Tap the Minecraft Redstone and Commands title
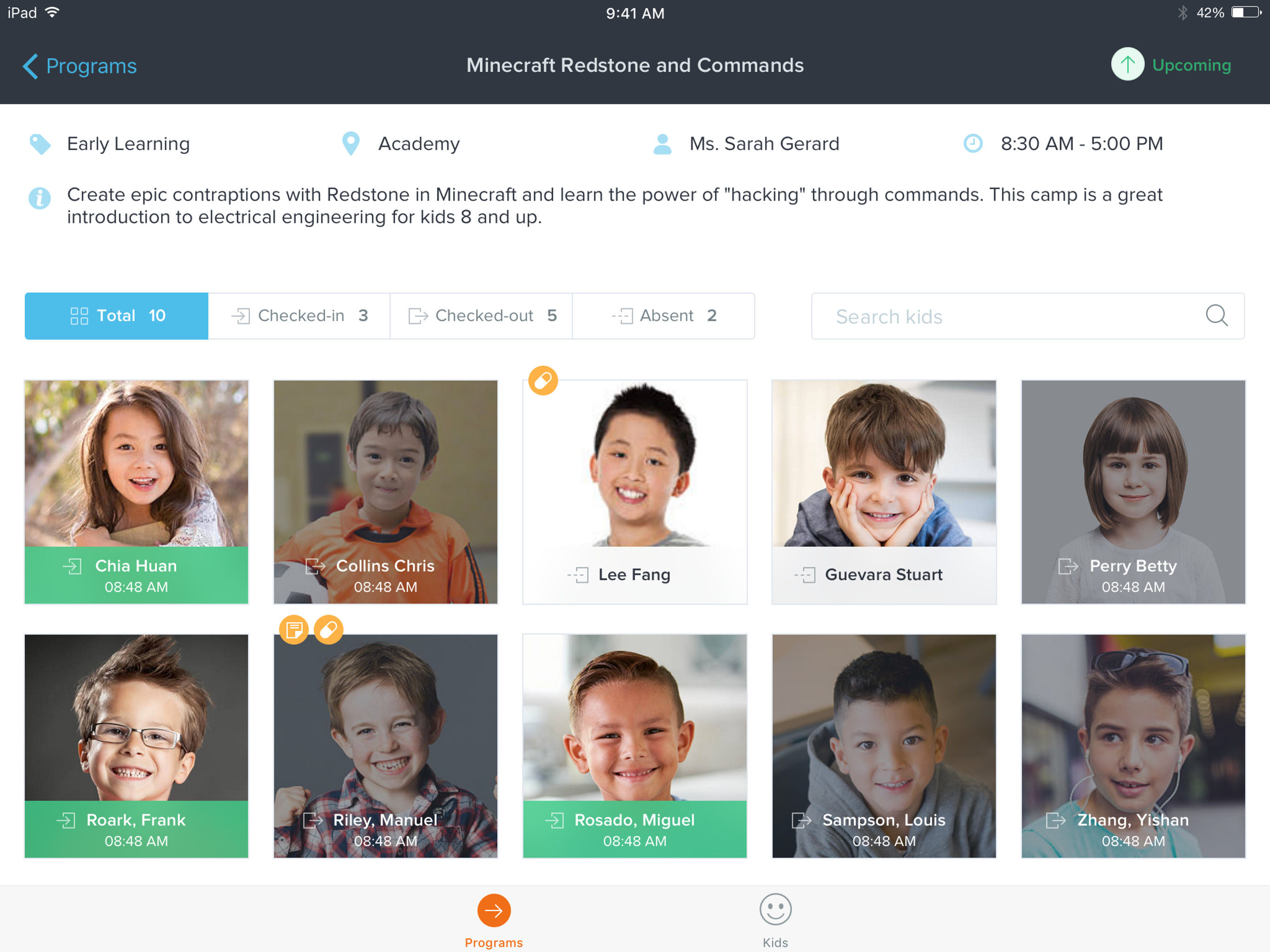This screenshot has width=1270, height=952. pos(635,65)
